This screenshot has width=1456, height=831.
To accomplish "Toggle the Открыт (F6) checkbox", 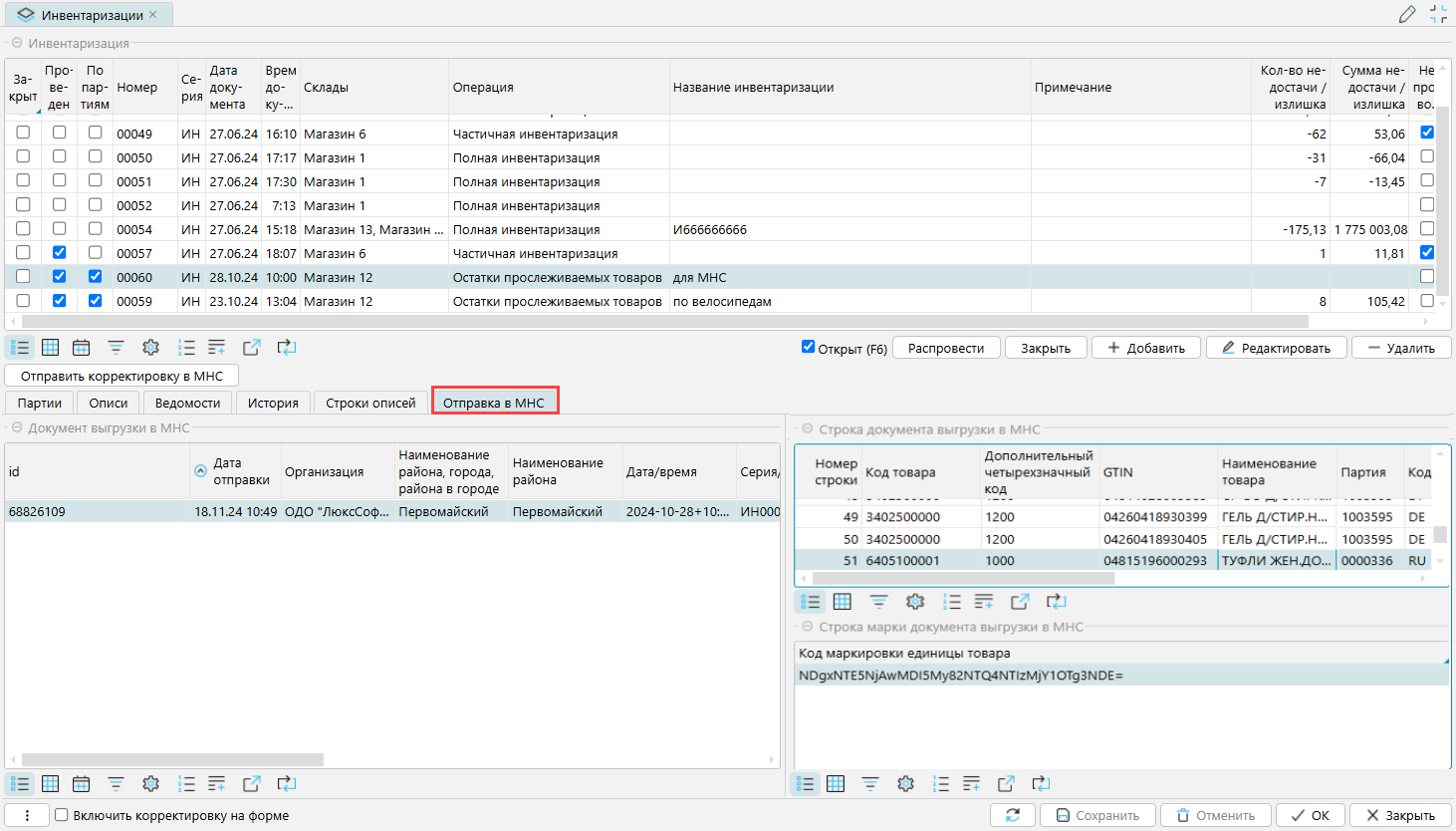I will point(808,347).
